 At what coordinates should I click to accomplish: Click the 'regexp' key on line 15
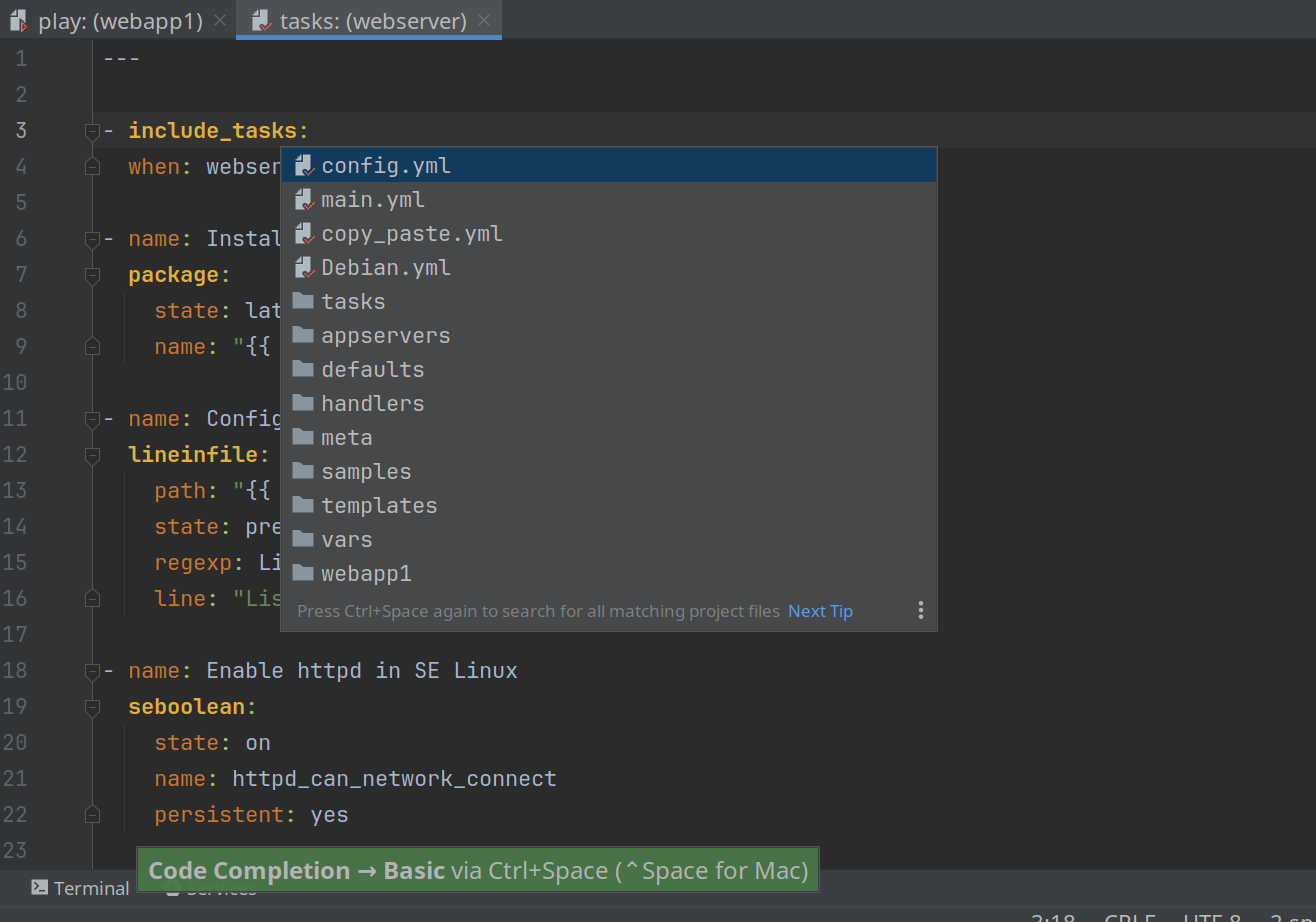(193, 563)
